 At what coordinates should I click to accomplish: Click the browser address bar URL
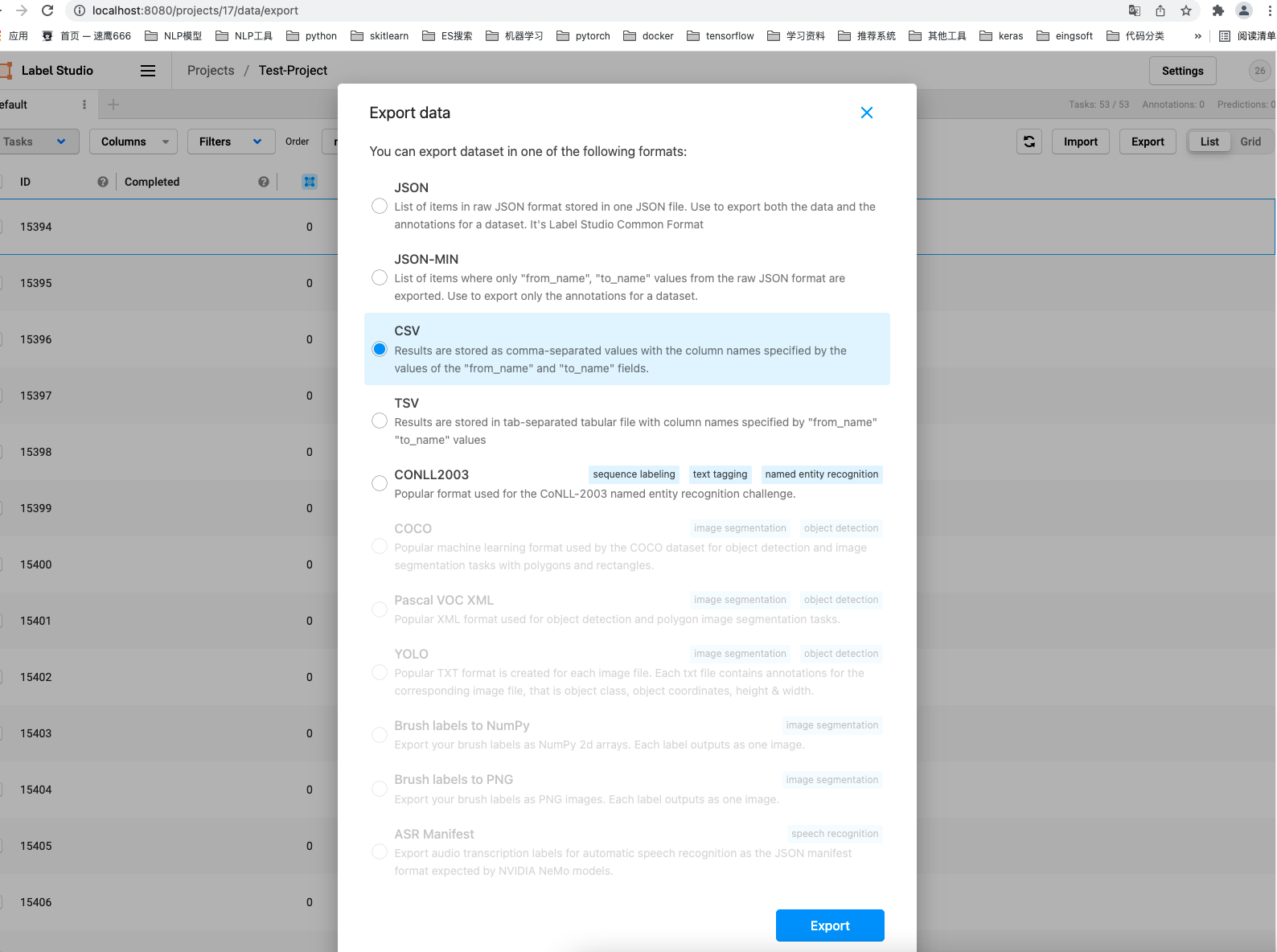[x=195, y=10]
